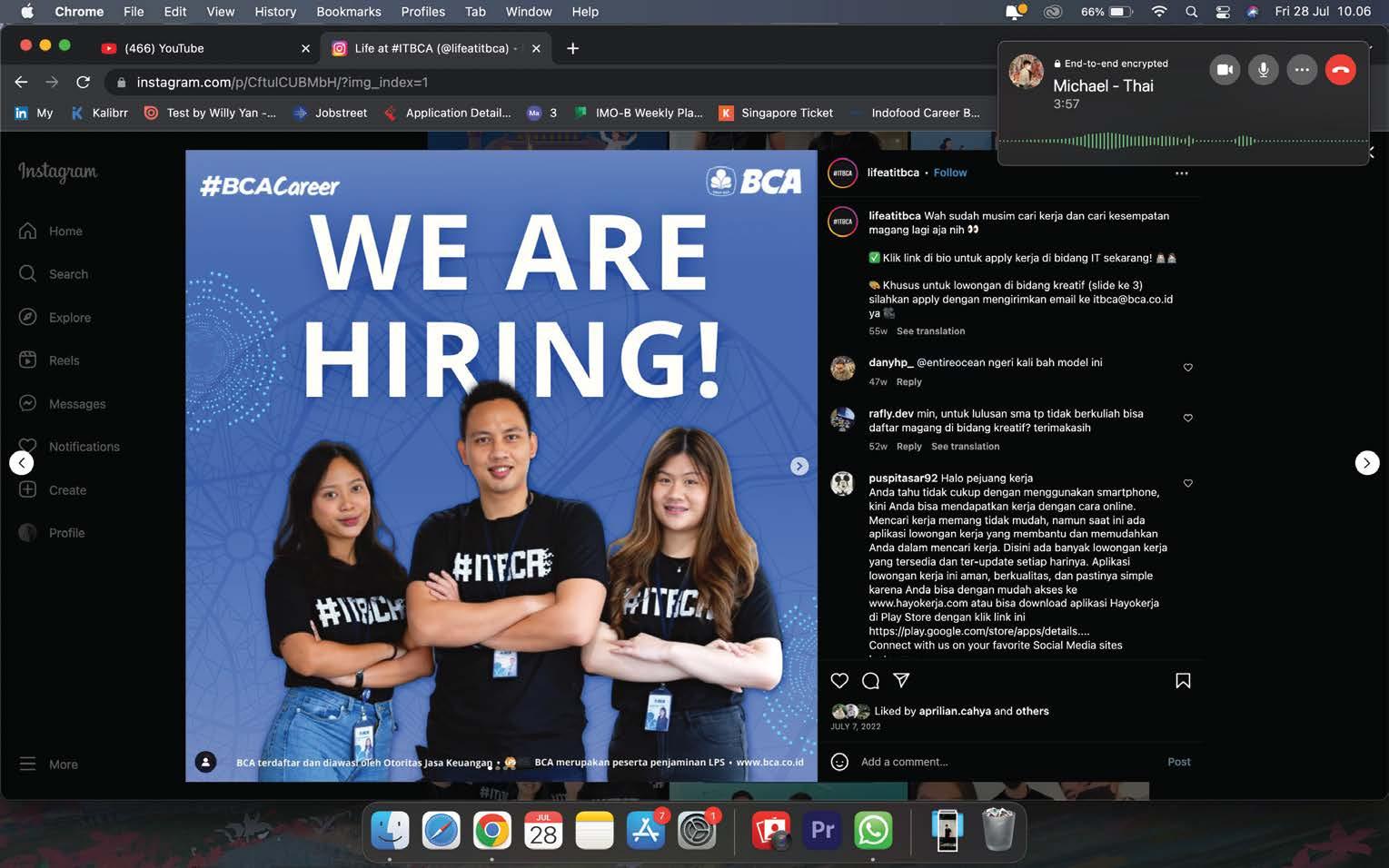Open App Store from the Dock
This screenshot has height=868, width=1389.
click(646, 830)
